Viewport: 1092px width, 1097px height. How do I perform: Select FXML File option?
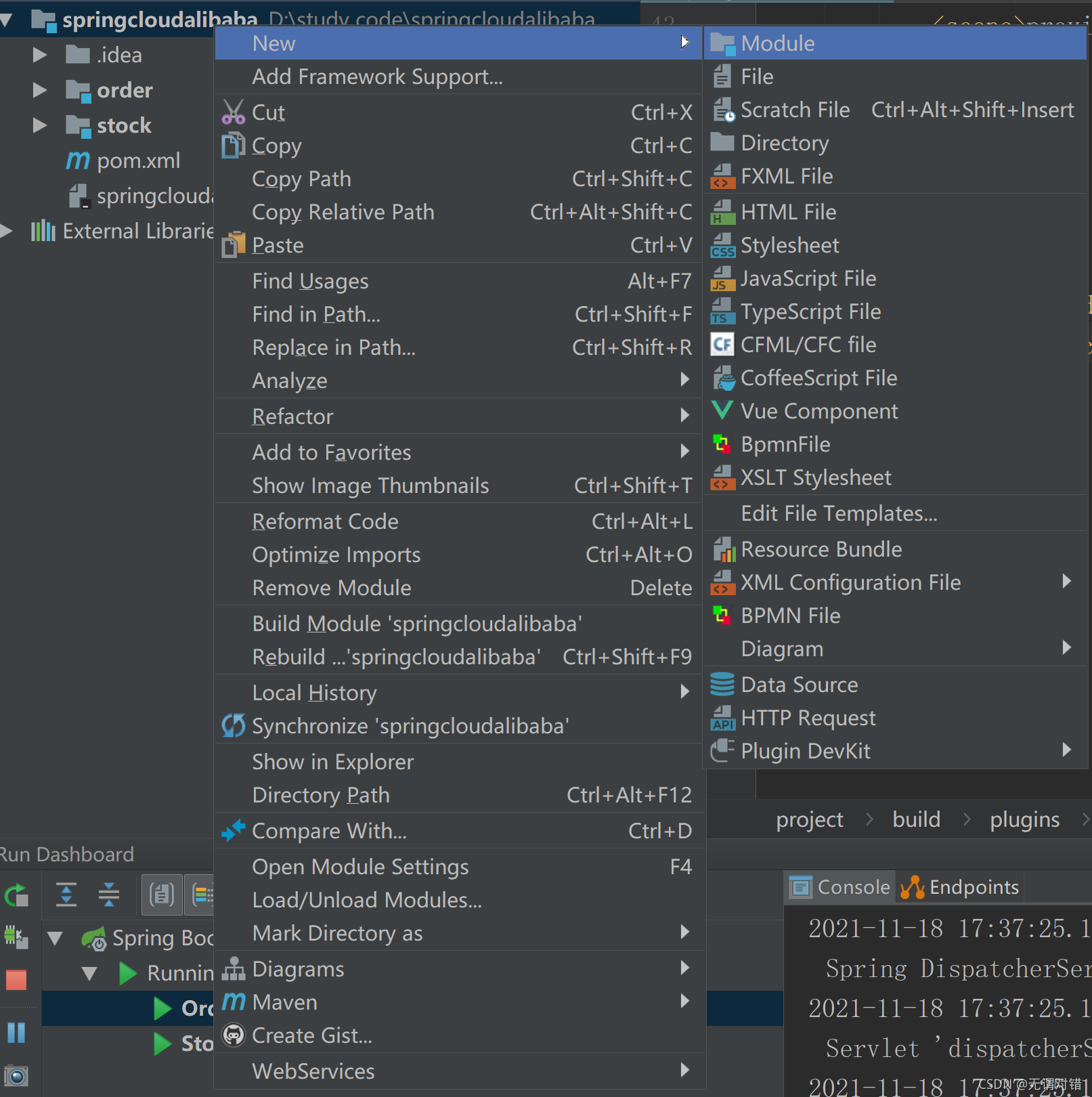[895, 176]
